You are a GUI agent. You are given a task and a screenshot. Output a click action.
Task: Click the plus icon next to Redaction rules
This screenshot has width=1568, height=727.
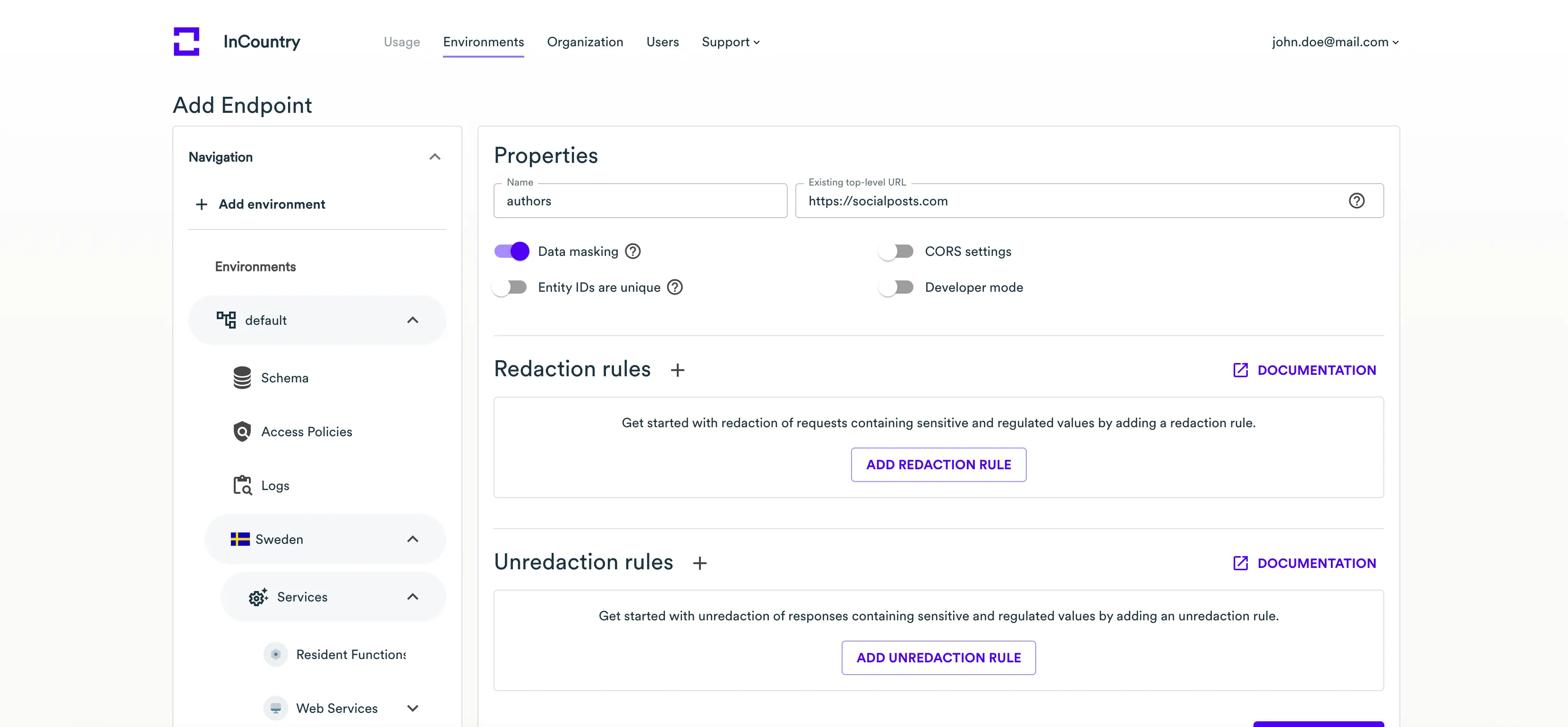(x=677, y=370)
